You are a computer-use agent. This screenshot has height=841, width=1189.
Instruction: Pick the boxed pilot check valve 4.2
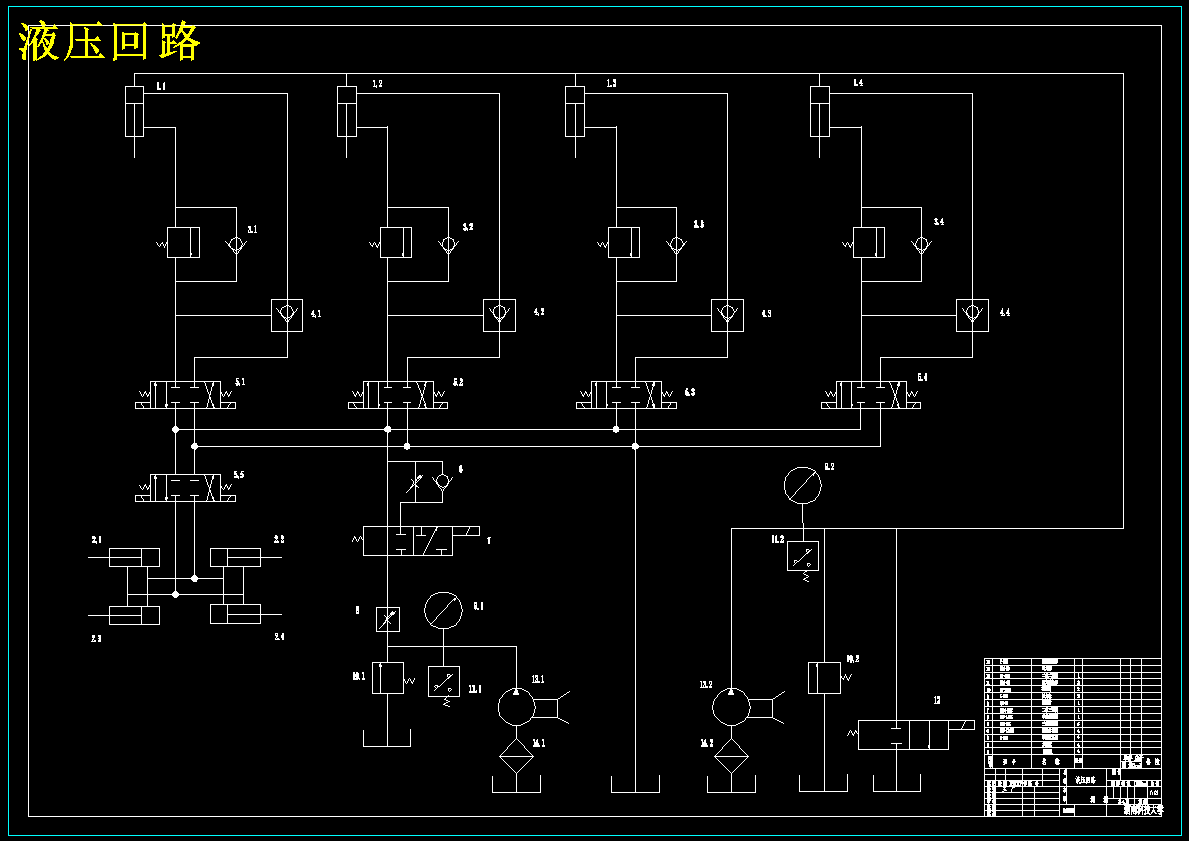tap(500, 315)
